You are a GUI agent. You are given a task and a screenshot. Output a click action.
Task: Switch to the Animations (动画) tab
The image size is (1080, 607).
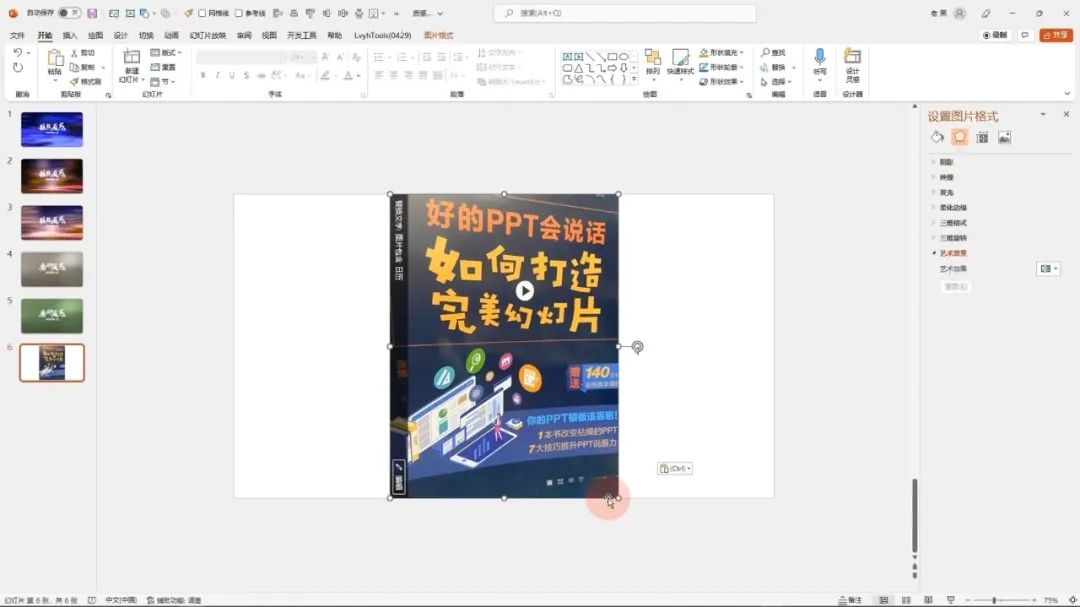(x=172, y=35)
